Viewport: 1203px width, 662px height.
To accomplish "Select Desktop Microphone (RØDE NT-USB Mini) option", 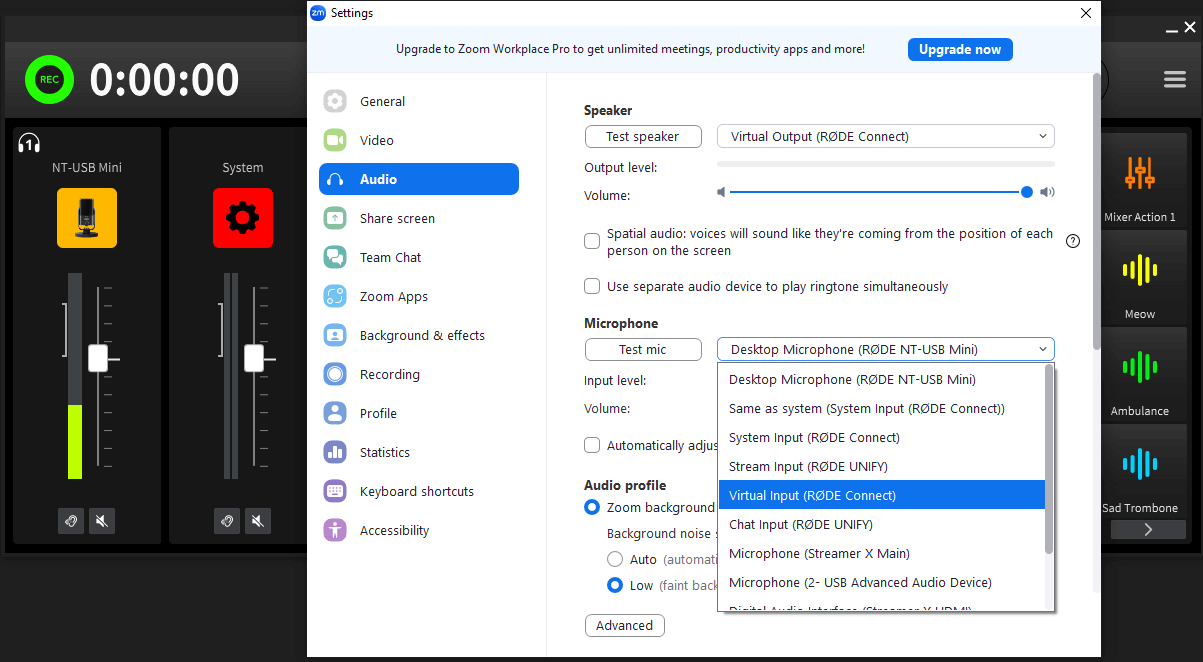I will (881, 379).
